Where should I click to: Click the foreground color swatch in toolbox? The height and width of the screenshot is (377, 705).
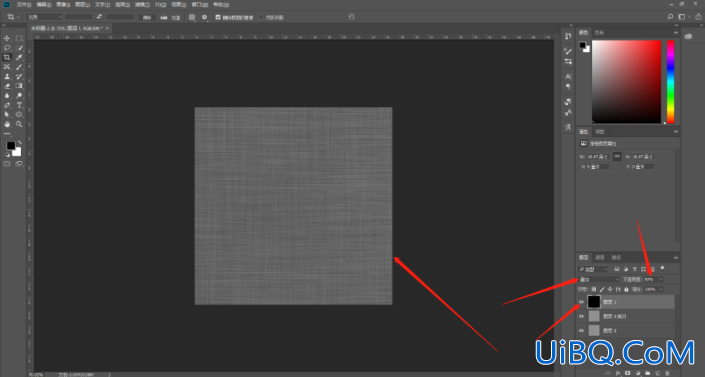(10, 146)
